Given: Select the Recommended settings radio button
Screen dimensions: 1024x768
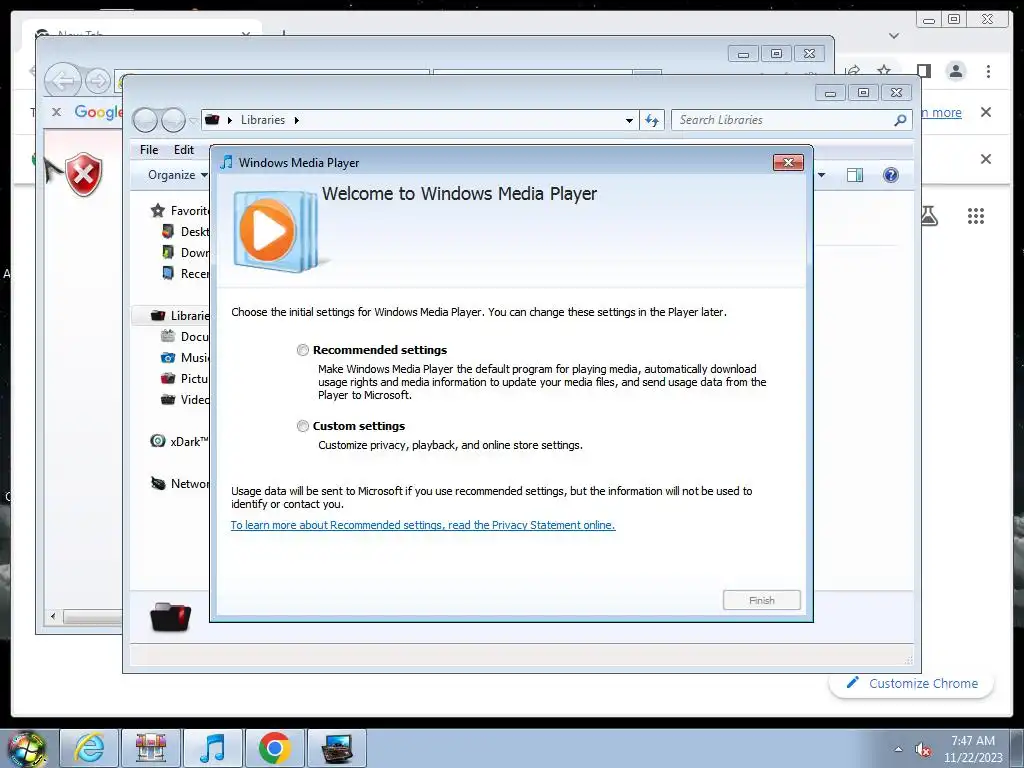Looking at the screenshot, I should pos(302,350).
